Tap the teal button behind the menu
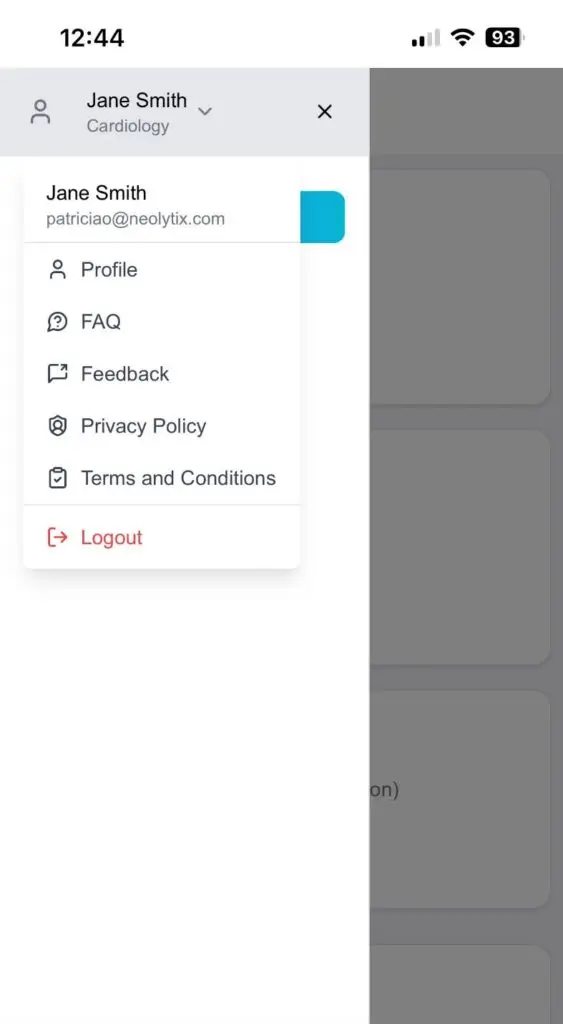 322,217
